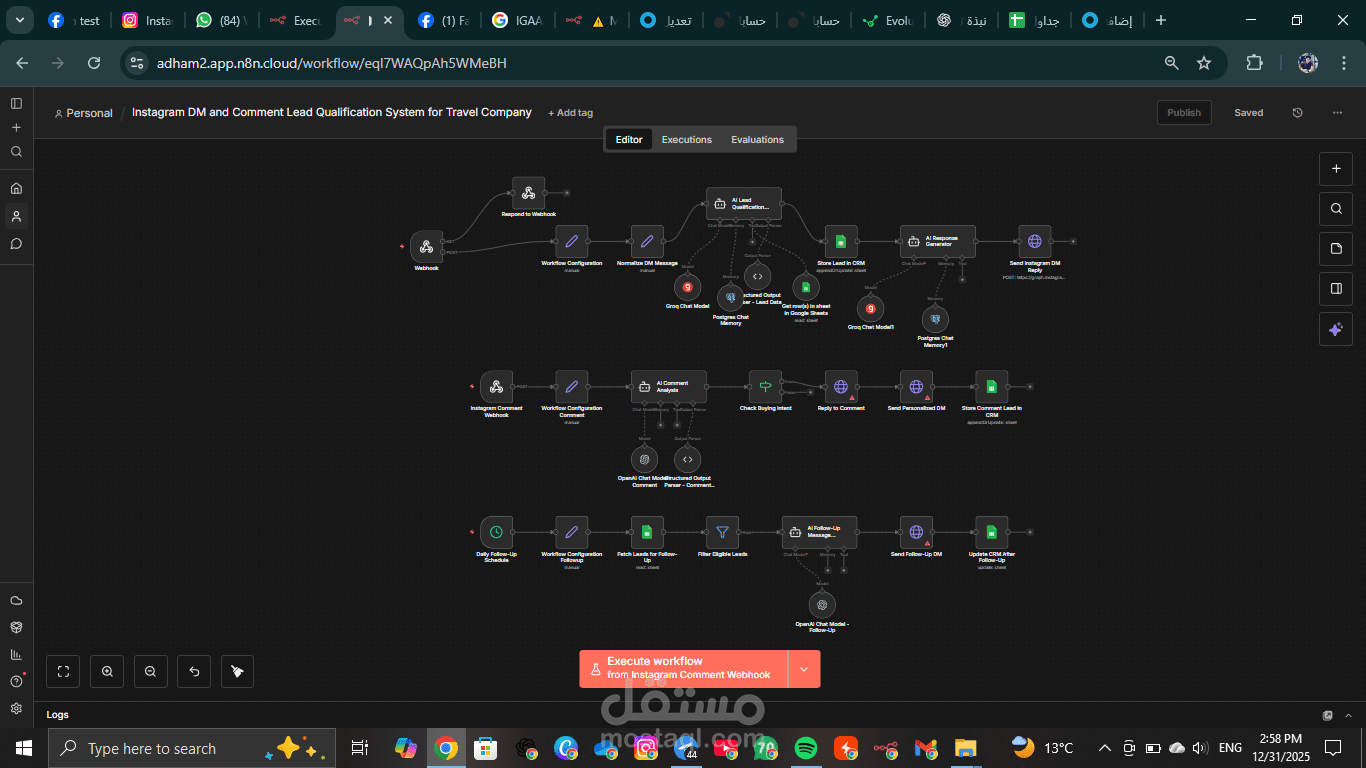Toggle the canvas side panel button
This screenshot has height=768, width=1366.
[1336, 289]
